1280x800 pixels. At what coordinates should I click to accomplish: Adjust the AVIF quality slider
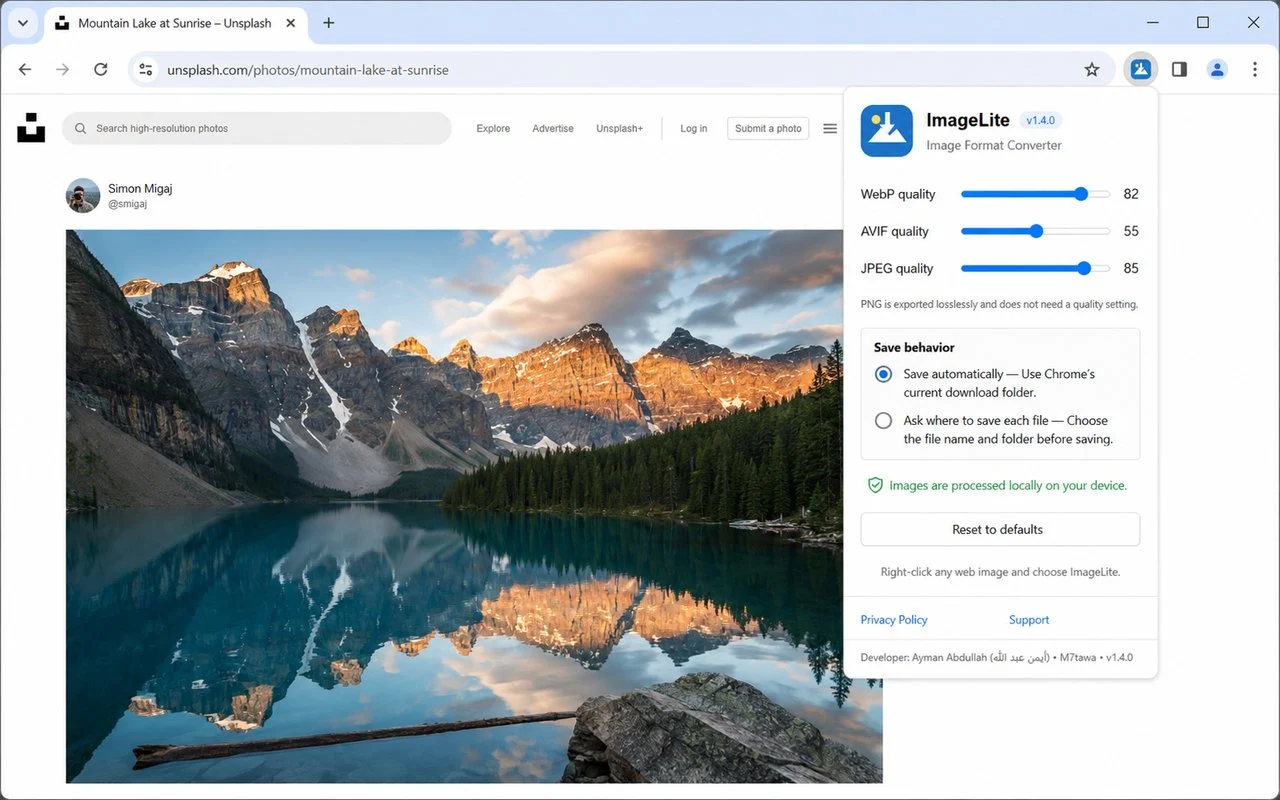pos(1035,231)
